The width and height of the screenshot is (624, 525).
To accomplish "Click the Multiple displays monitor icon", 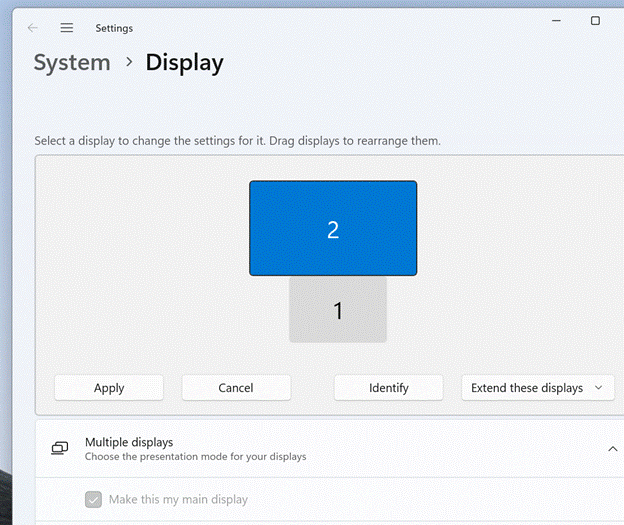I will (x=60, y=448).
